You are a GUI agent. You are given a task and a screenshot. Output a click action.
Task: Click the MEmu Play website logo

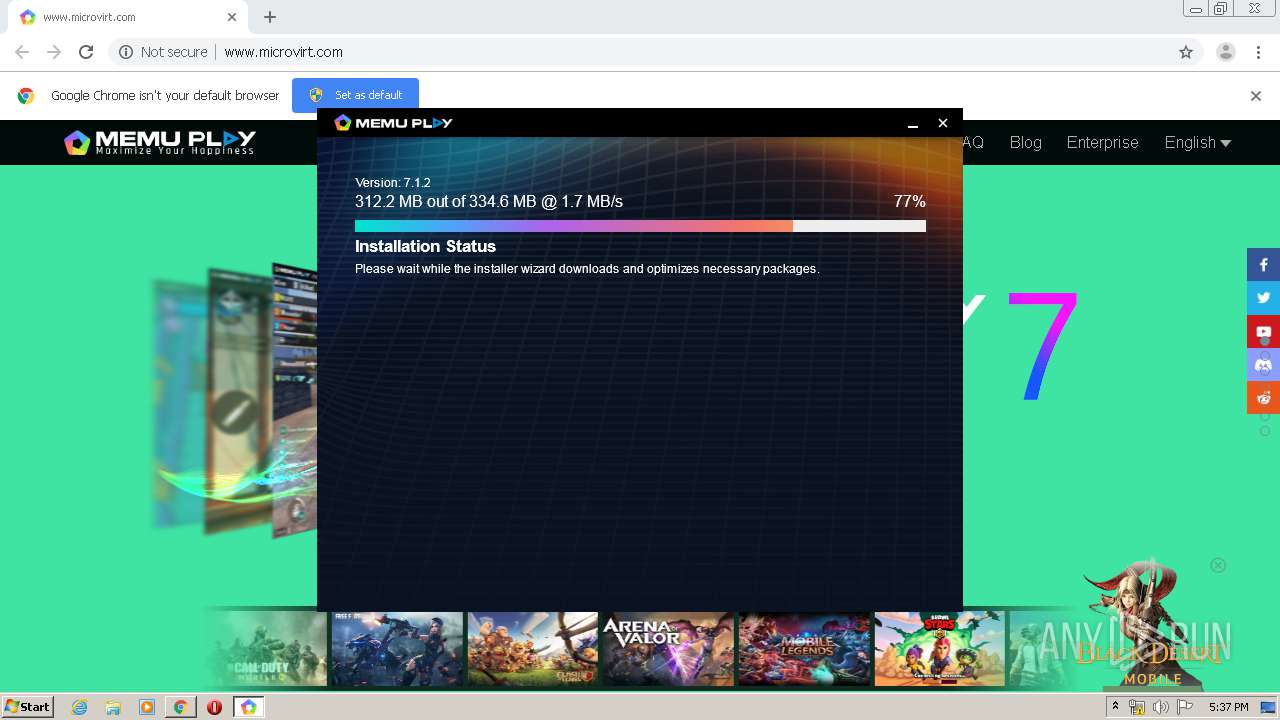(160, 142)
